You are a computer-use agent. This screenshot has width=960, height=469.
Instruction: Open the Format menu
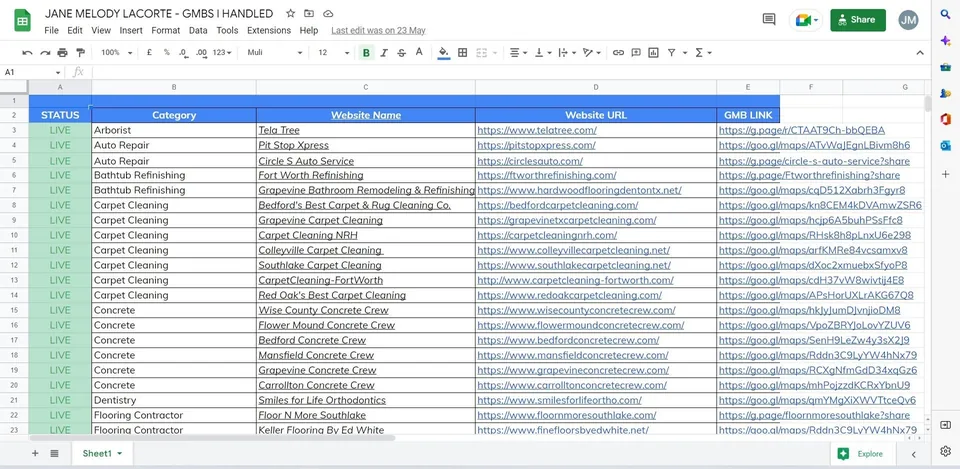pos(166,30)
